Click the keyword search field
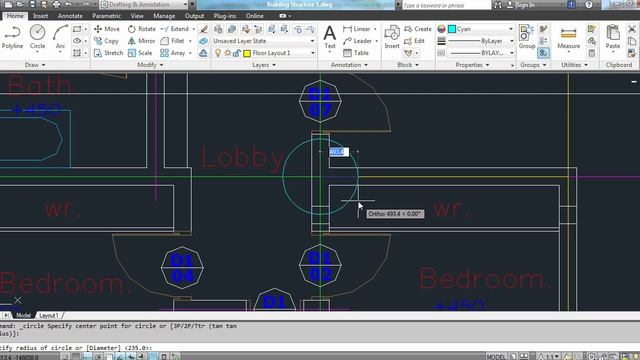The width and height of the screenshot is (640, 360). coord(446,5)
